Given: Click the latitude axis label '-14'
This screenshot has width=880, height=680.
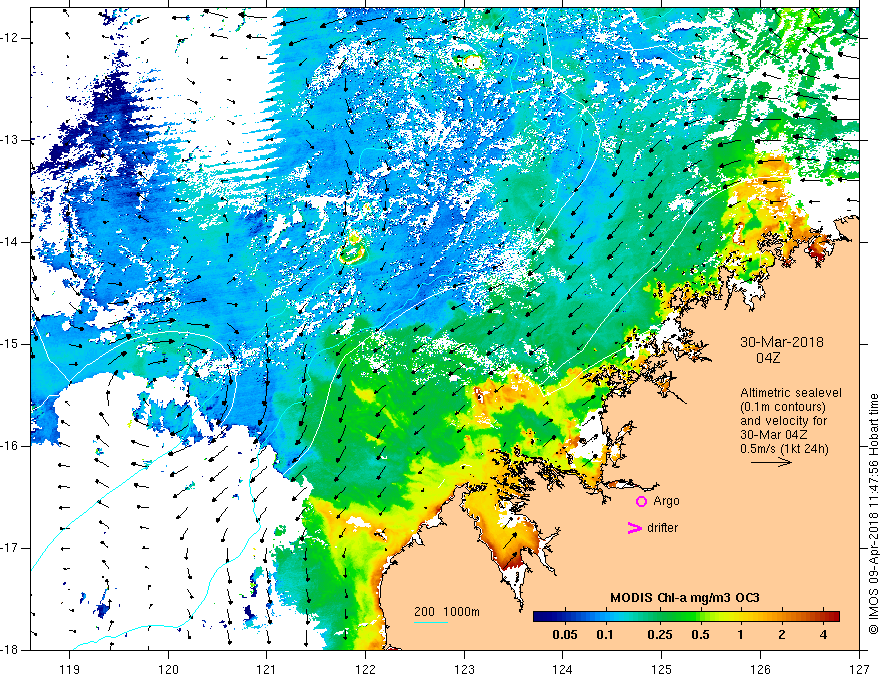Looking at the screenshot, I should [11, 242].
